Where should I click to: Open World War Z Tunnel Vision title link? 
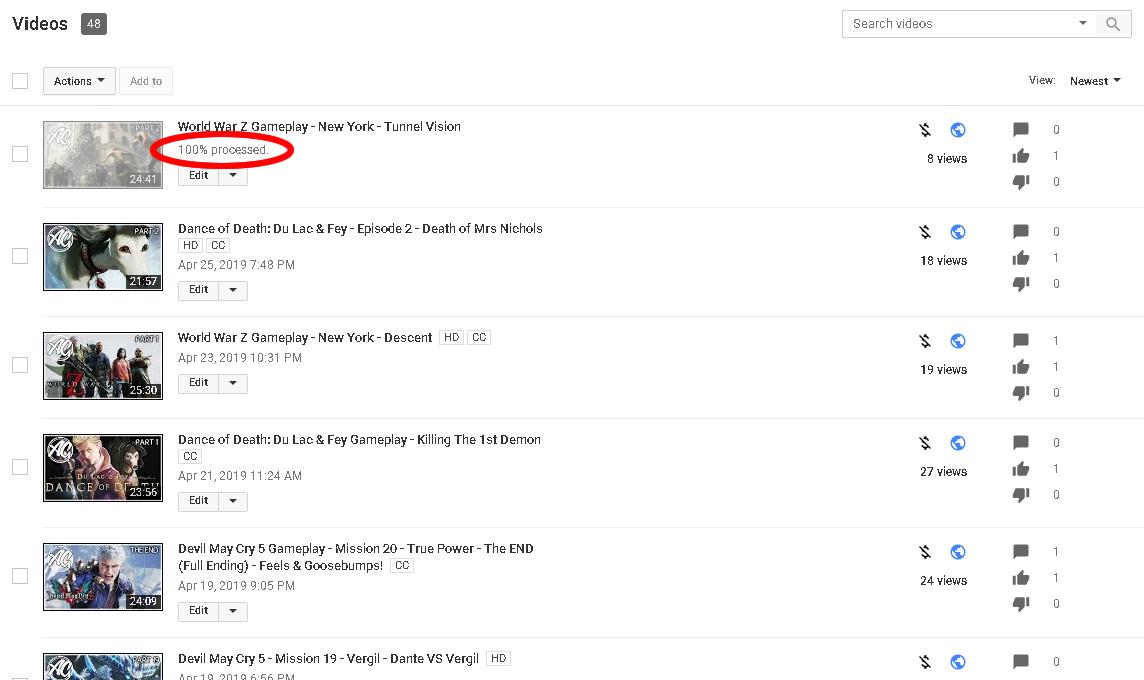320,126
